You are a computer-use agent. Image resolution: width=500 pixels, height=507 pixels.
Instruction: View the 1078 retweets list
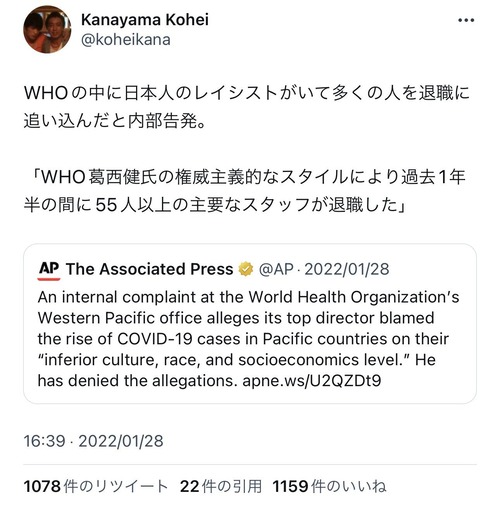(96, 486)
